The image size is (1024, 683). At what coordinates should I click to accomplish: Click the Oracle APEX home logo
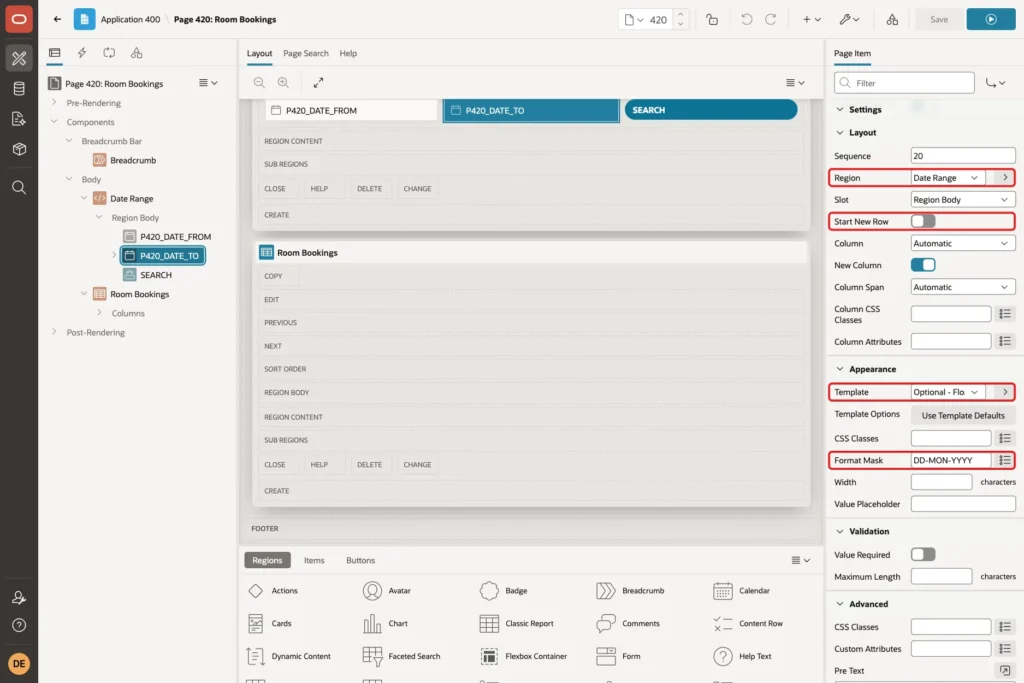click(19, 19)
